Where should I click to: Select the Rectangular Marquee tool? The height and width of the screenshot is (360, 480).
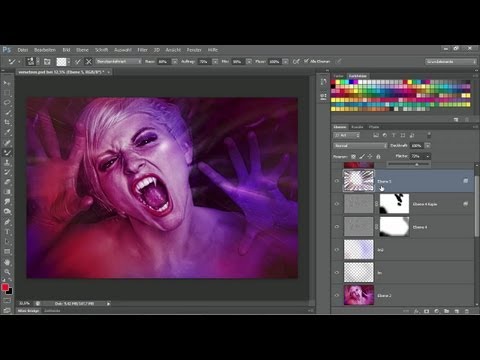coord(7,93)
